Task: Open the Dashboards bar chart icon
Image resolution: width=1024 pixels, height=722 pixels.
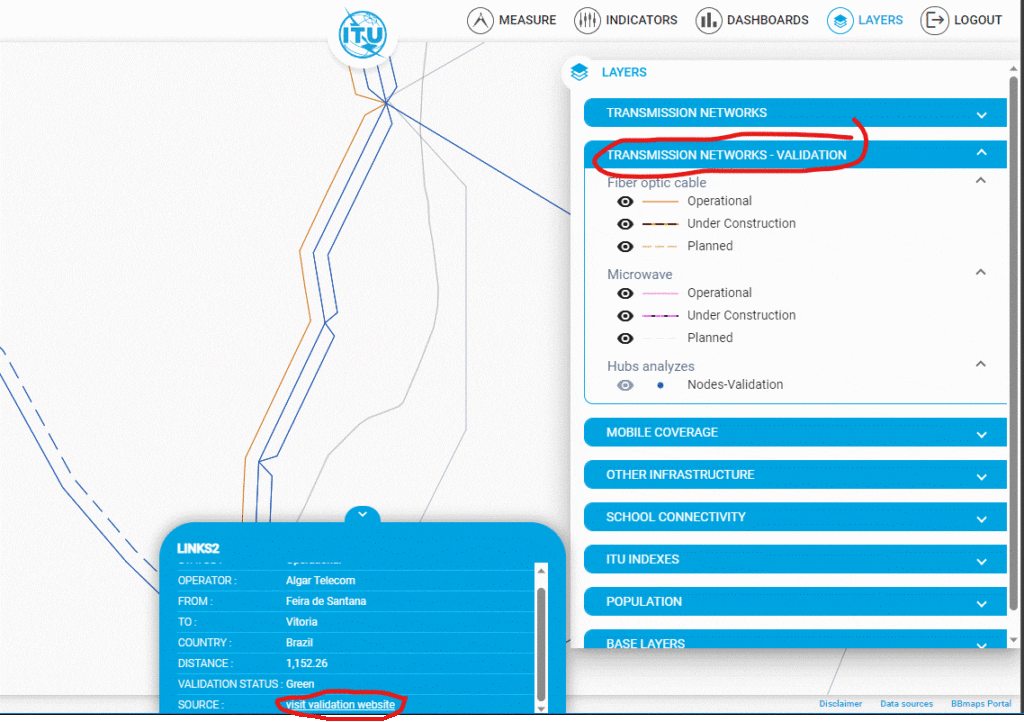Action: pos(709,20)
